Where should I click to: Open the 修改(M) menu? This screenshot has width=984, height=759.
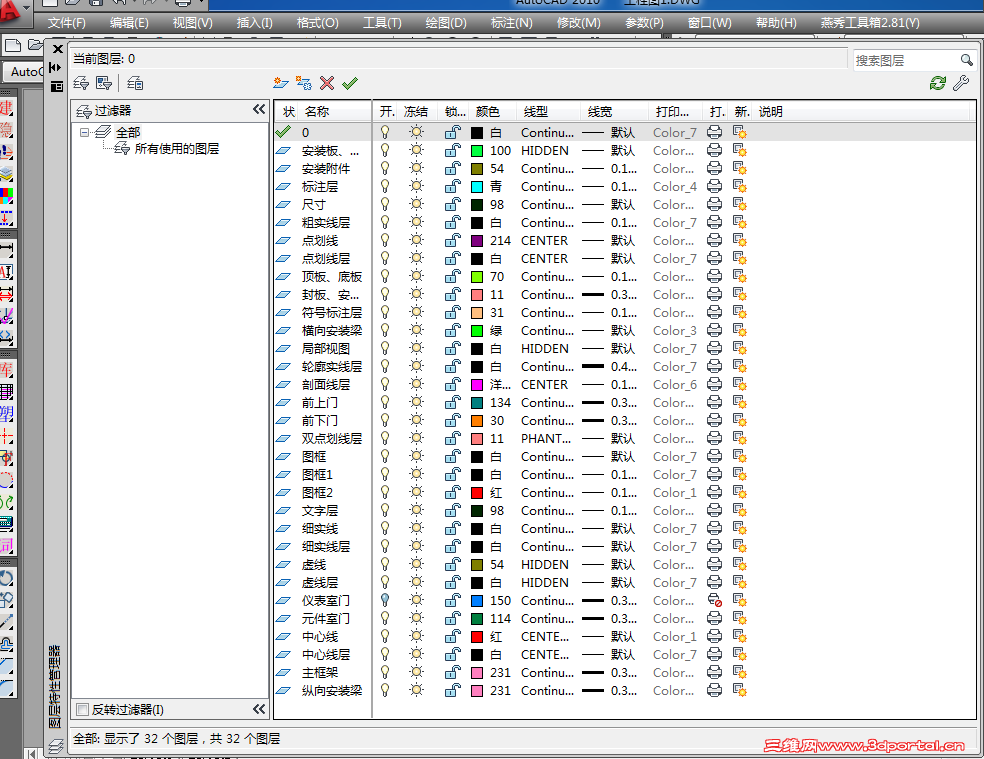[x=579, y=23]
